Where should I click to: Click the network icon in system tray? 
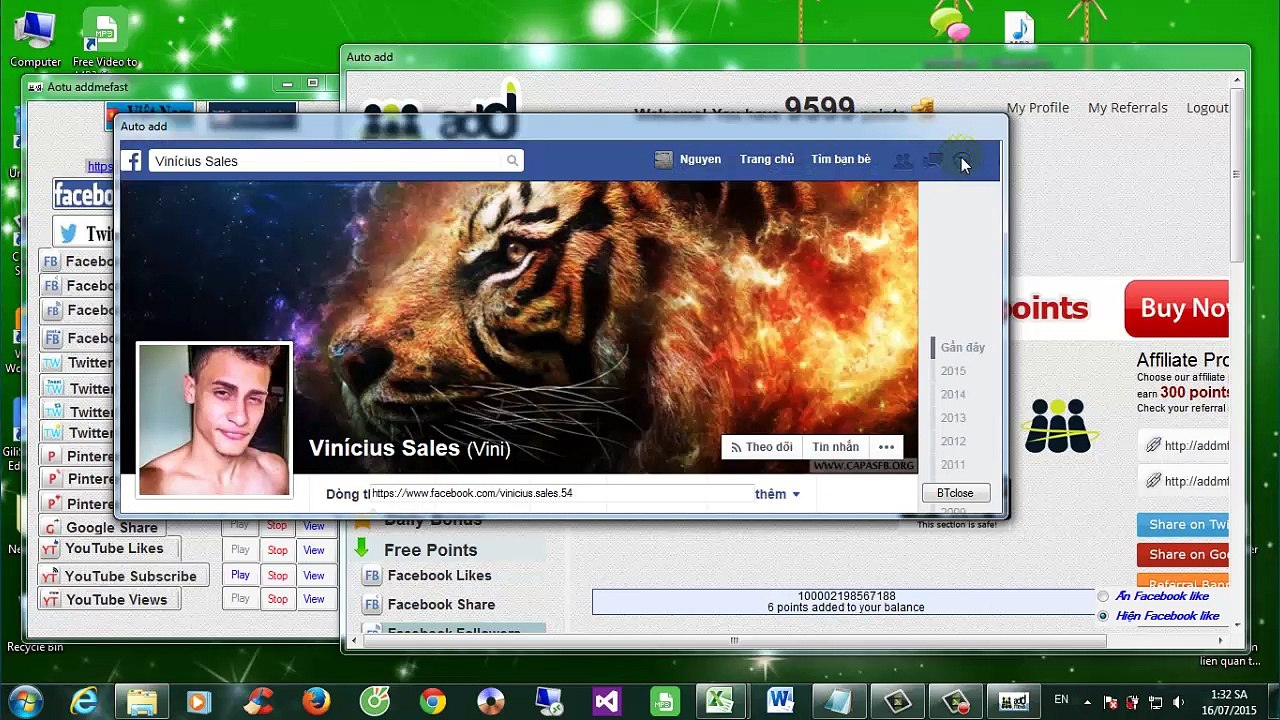click(1155, 702)
